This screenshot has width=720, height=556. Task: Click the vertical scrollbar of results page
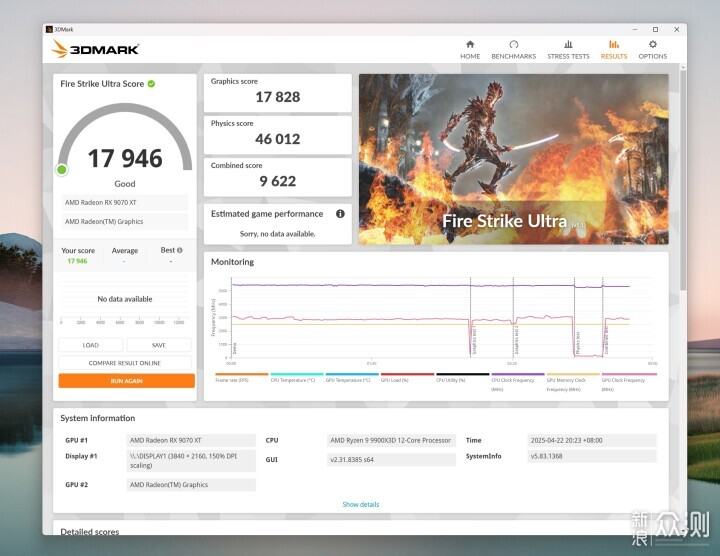coord(683,181)
